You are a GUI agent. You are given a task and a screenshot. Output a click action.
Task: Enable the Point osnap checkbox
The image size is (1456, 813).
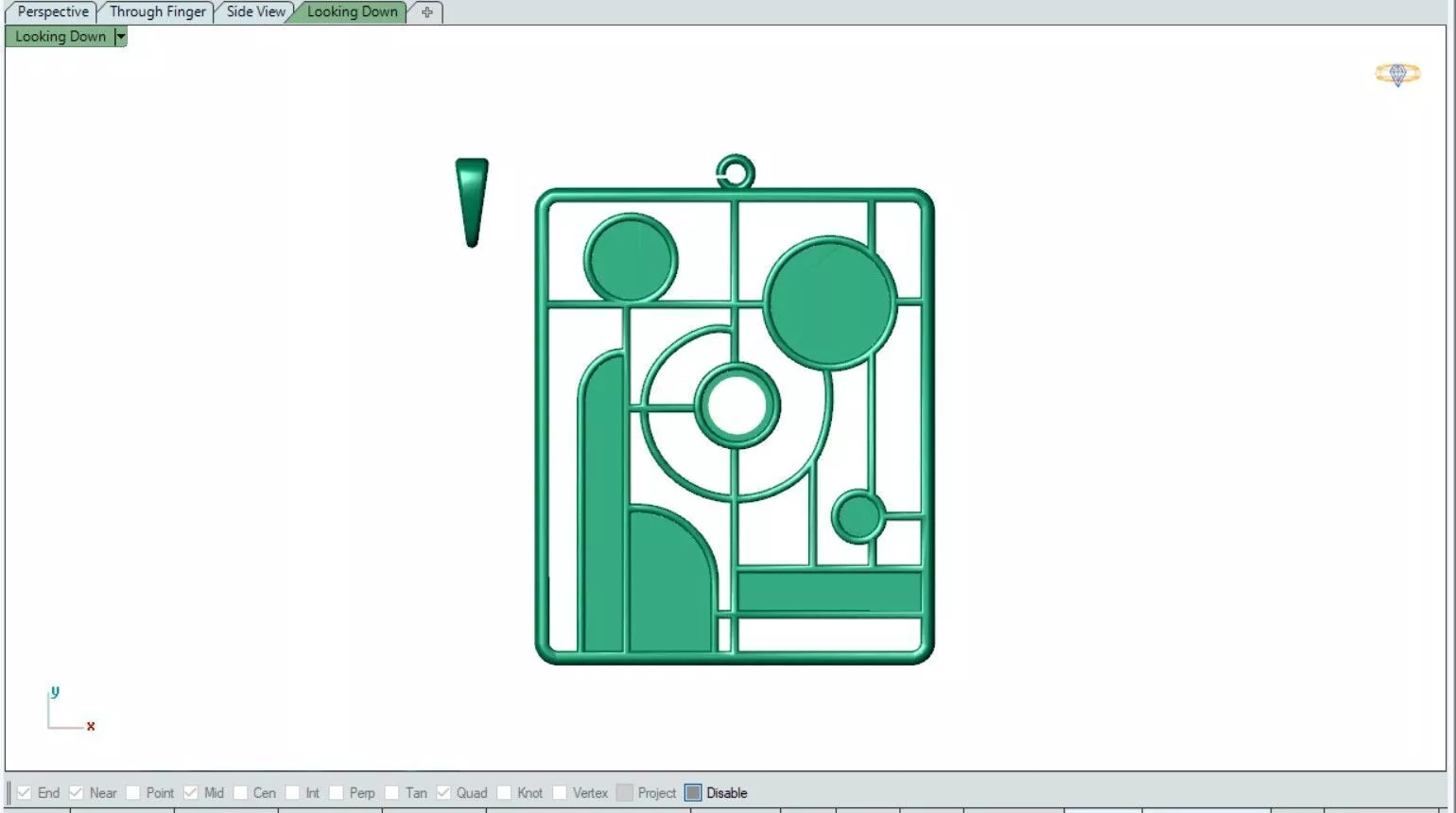[x=133, y=792]
